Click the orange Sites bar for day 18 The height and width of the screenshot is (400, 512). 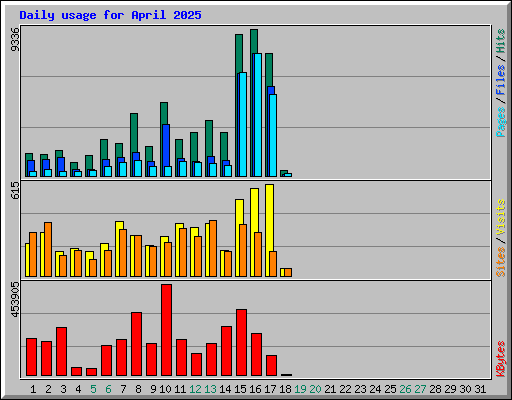click(288, 272)
